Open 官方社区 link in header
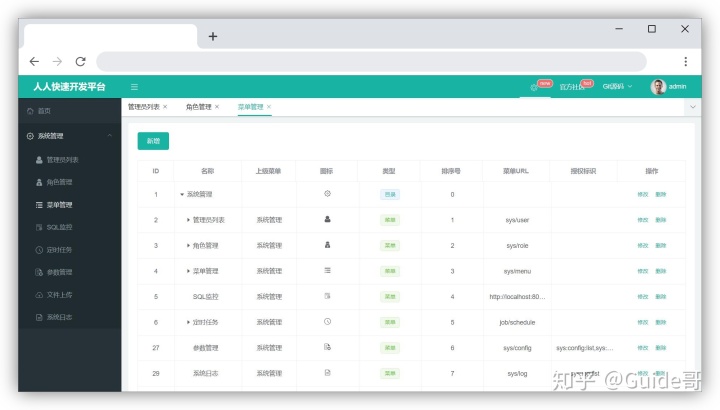 coord(572,87)
